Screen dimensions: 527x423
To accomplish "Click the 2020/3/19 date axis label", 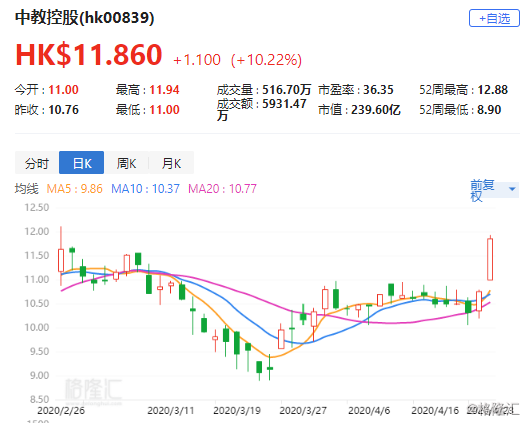I will point(237,410).
